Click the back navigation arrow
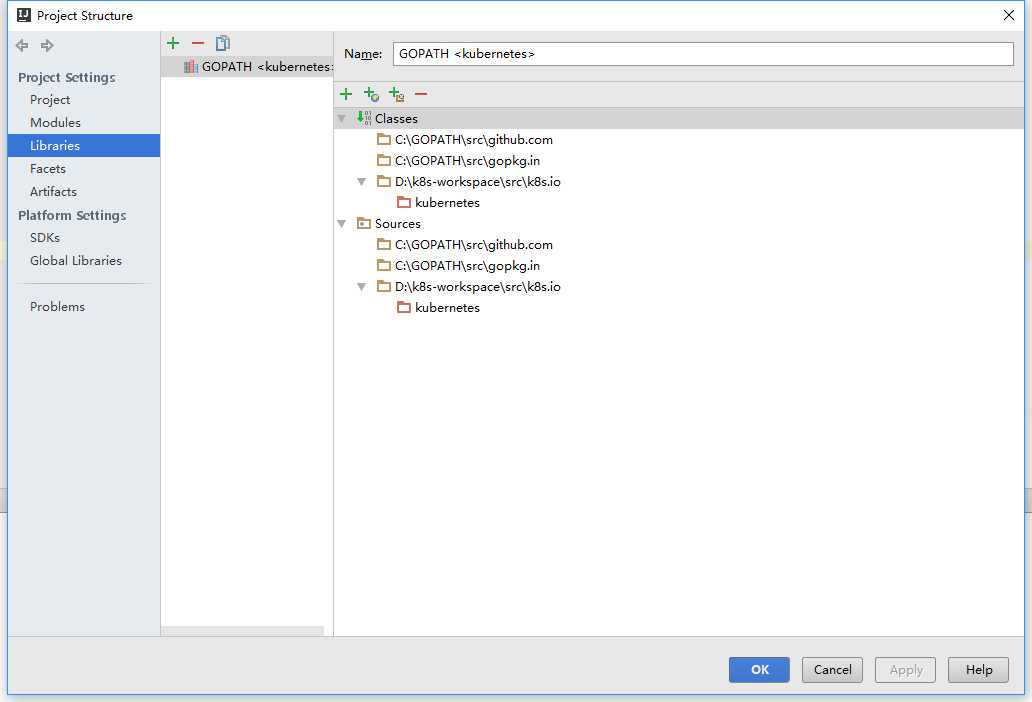 coord(22,45)
